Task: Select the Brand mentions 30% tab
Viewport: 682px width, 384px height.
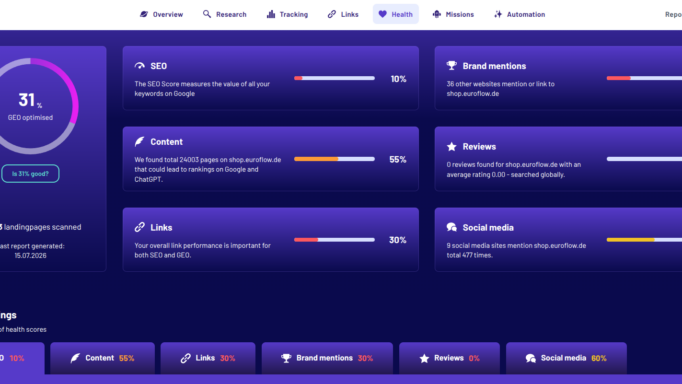Action: pyautogui.click(x=327, y=358)
